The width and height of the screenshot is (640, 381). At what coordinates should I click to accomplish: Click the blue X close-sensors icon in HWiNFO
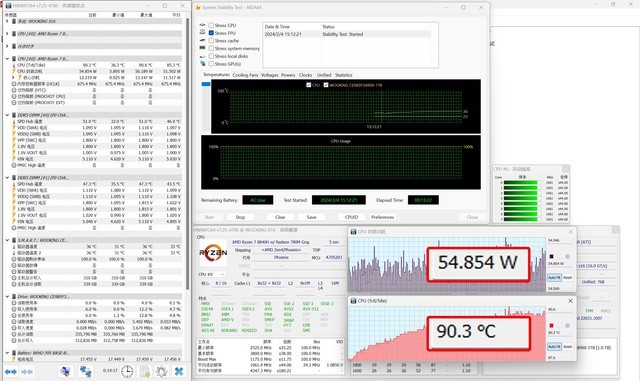click(179, 371)
